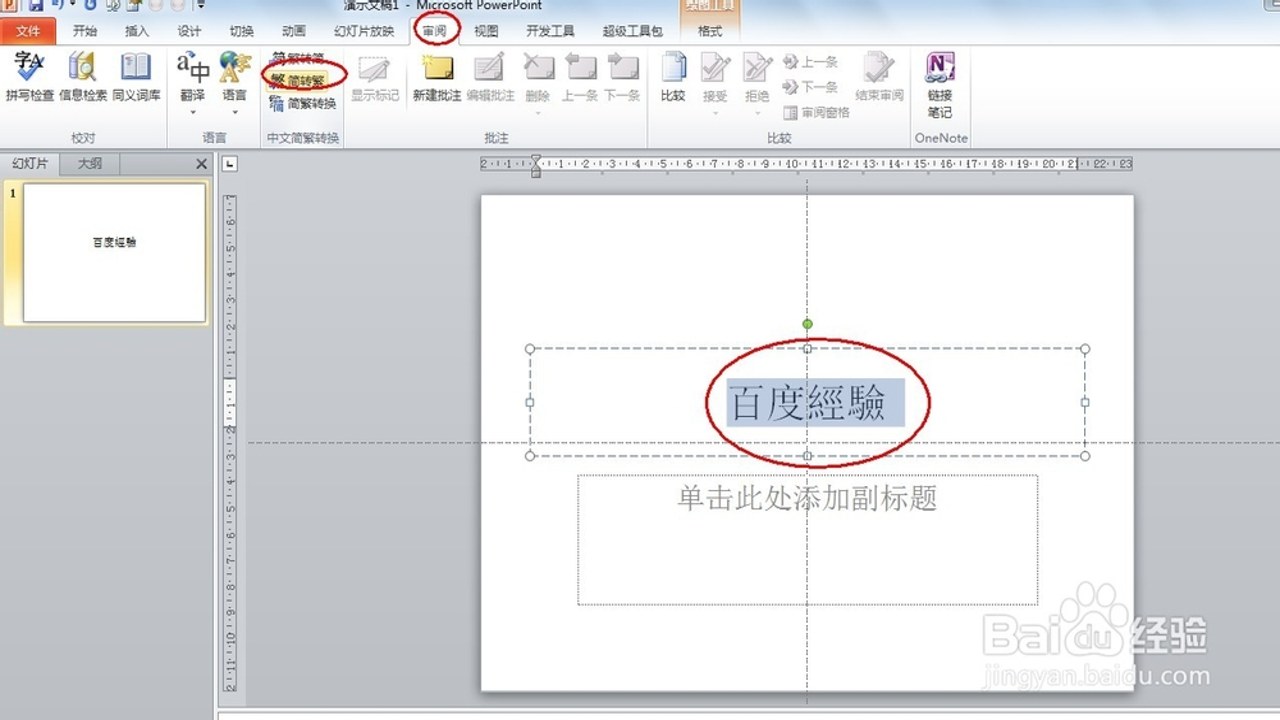Open the 简繁转换 options

(x=303, y=103)
